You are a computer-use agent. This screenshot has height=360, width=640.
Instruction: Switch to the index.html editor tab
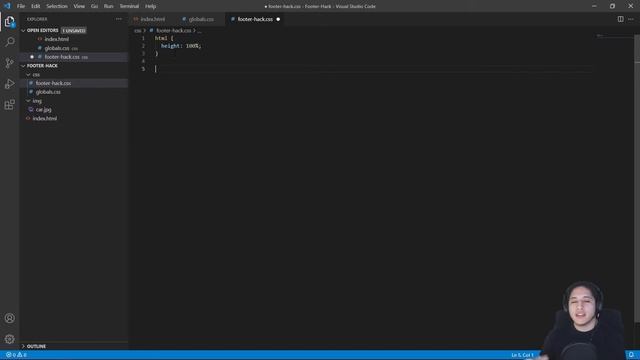tap(151, 19)
